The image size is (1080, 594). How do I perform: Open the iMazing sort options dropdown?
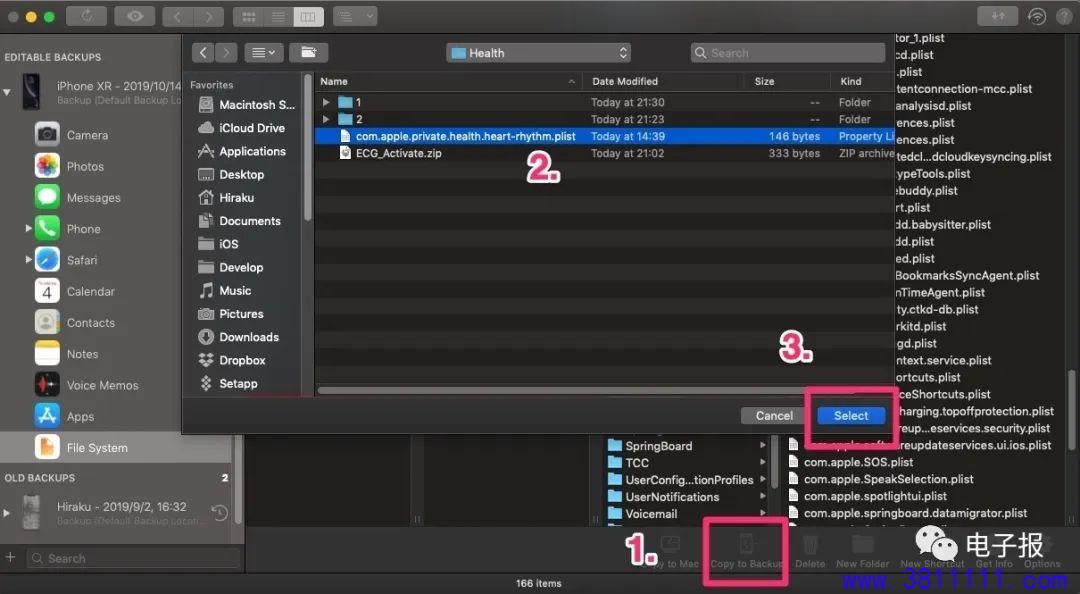pyautogui.click(x=355, y=17)
